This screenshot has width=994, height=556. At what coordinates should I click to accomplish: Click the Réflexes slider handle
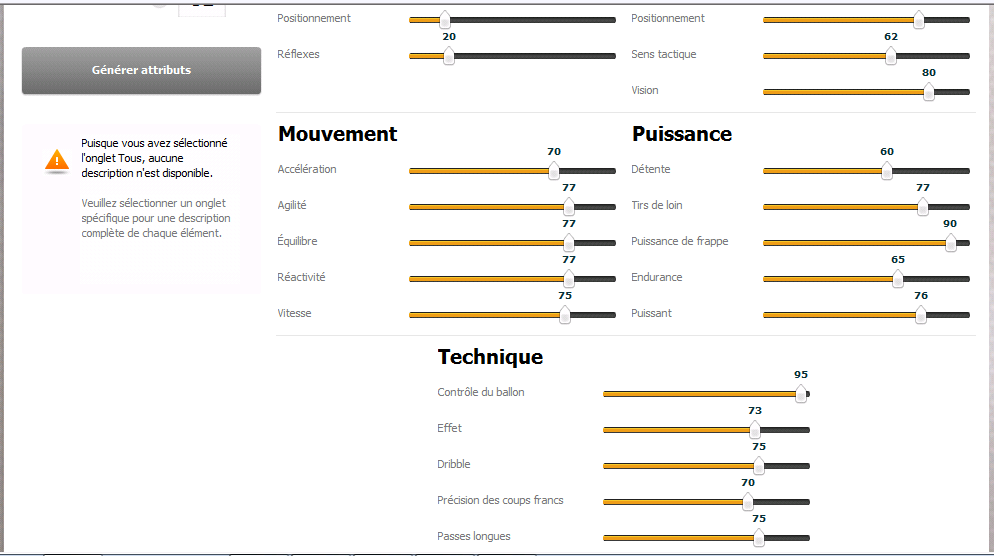449,56
